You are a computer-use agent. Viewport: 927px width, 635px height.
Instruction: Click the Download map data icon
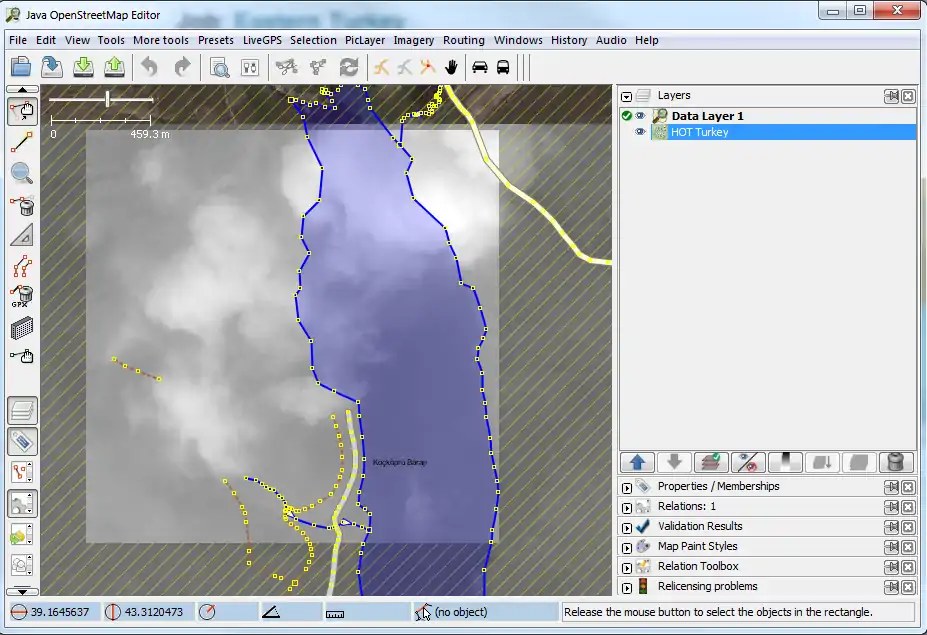[x=84, y=67]
